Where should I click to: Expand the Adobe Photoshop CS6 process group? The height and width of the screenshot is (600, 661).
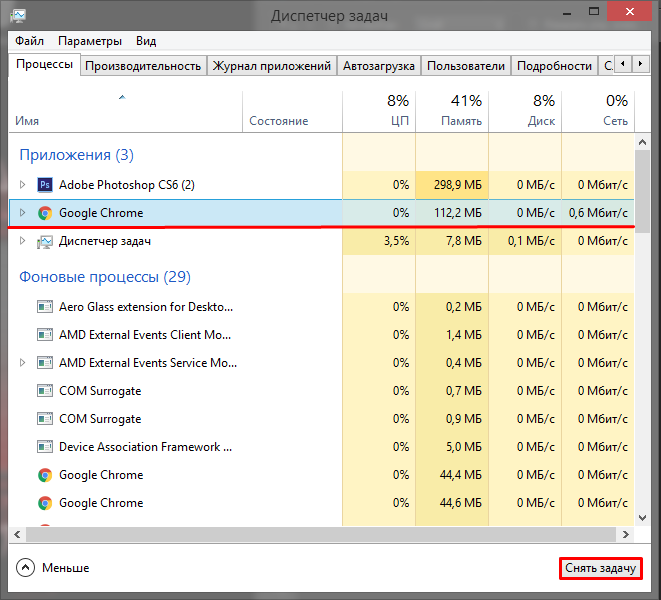[x=23, y=185]
